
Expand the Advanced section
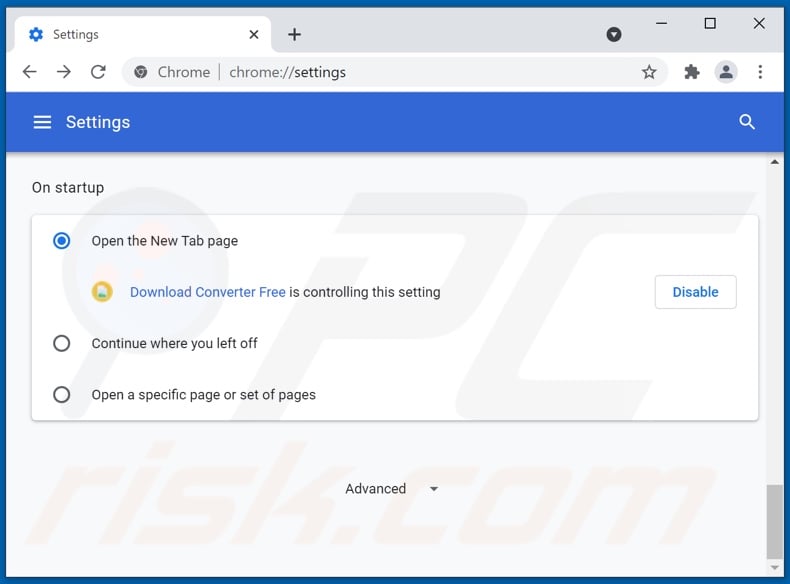pos(391,489)
